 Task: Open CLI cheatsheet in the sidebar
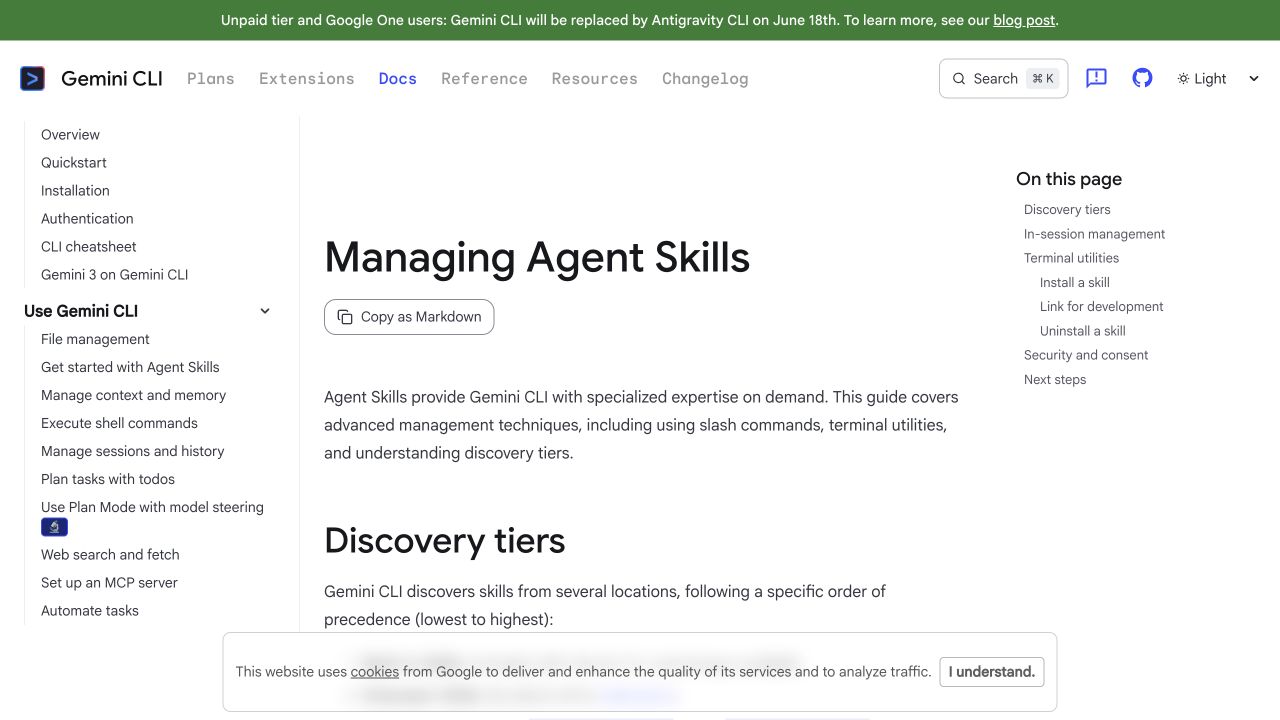click(x=89, y=247)
